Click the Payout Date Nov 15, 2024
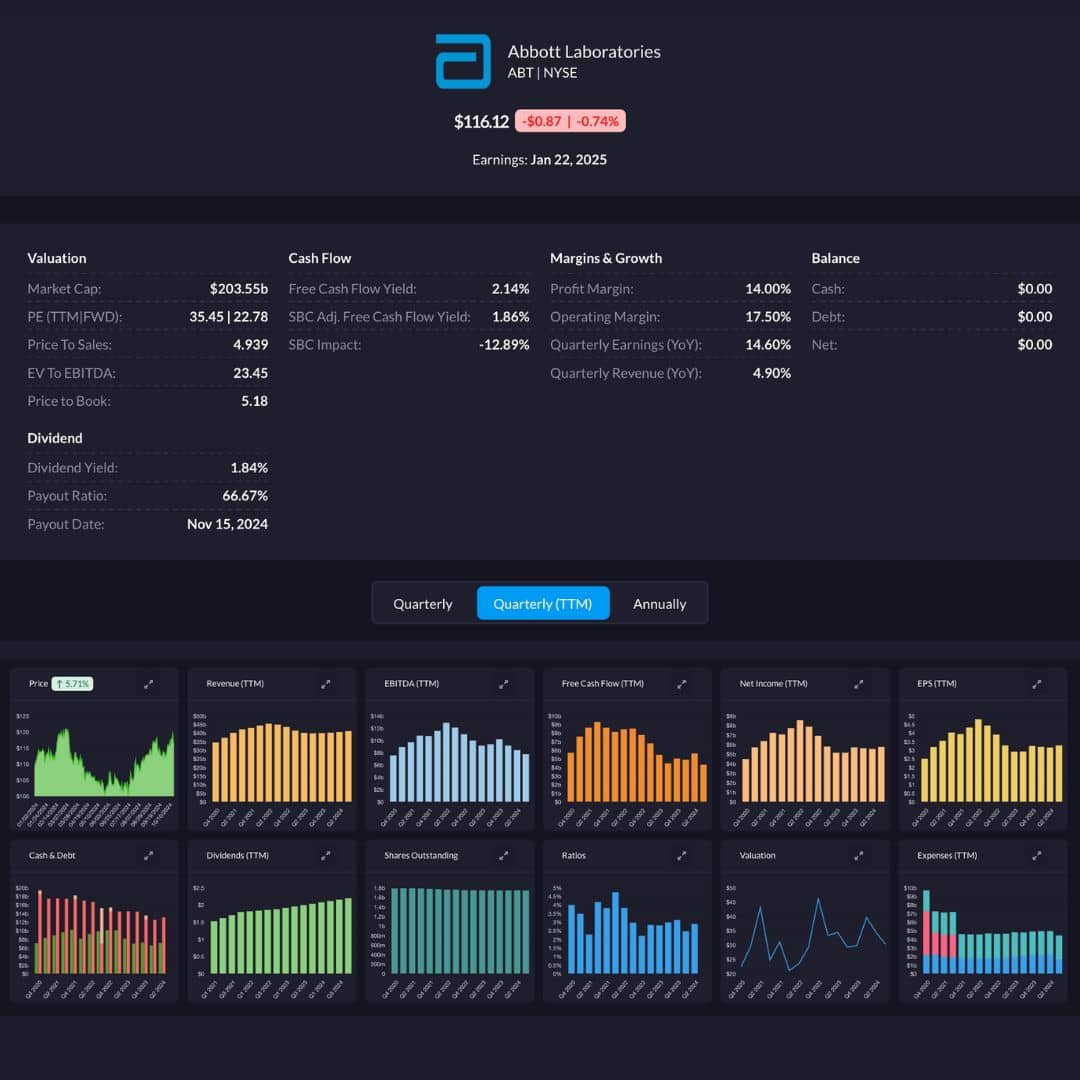The height and width of the screenshot is (1080, 1080). 227,524
